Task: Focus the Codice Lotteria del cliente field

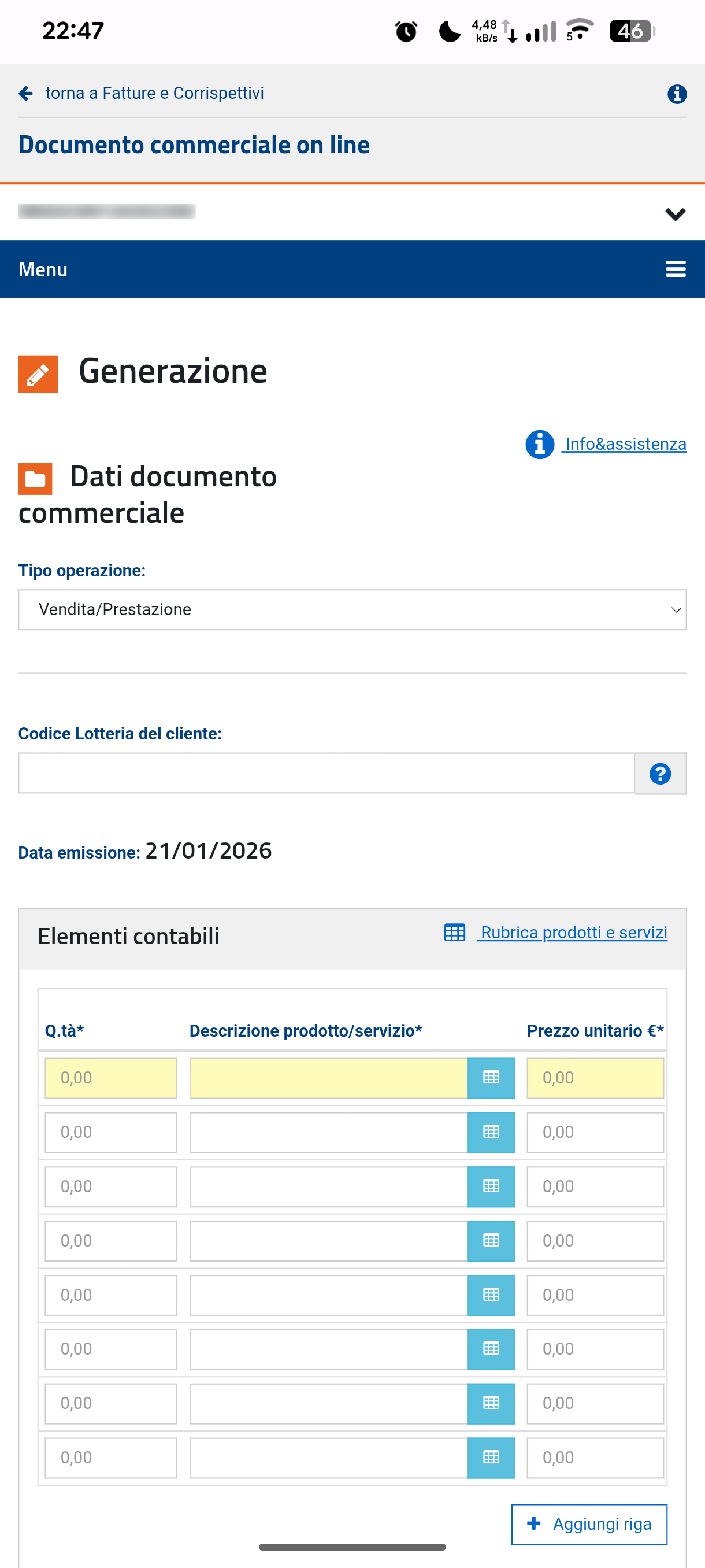Action: pos(326,774)
